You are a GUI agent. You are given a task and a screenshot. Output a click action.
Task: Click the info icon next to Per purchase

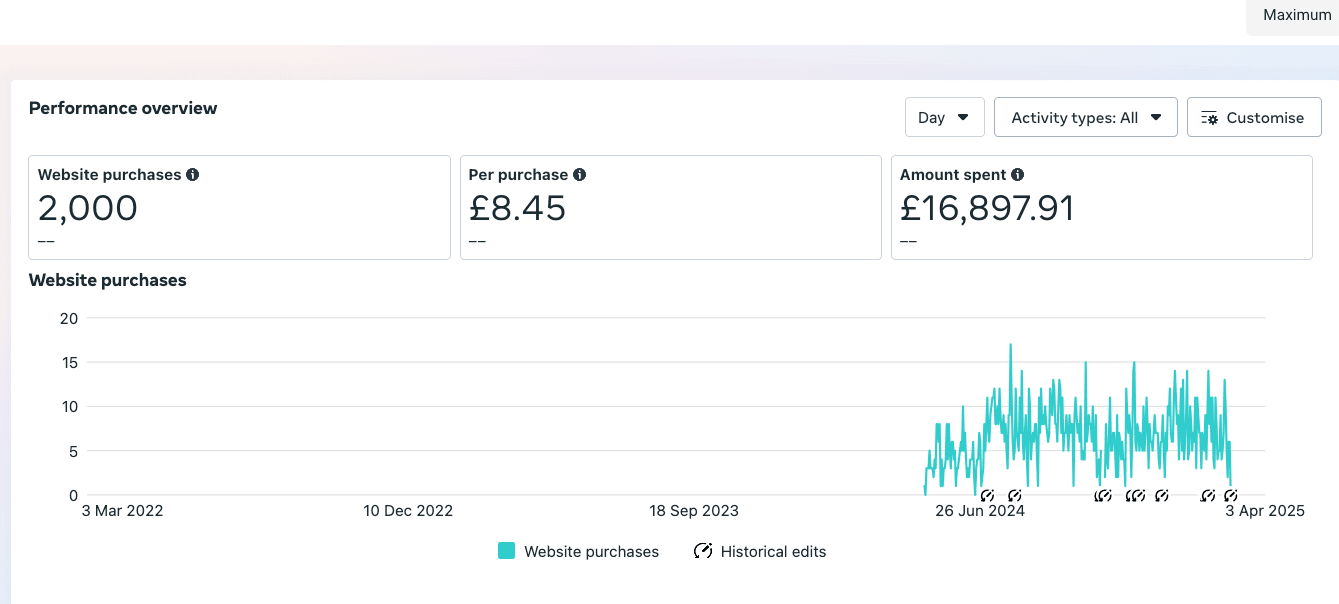click(x=580, y=174)
